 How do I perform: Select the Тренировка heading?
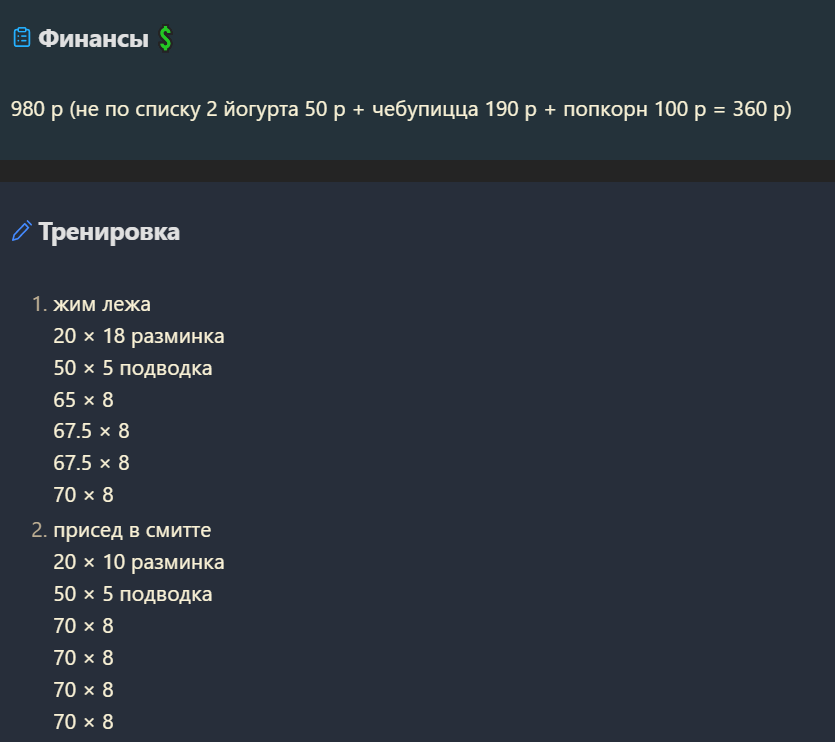pyautogui.click(x=109, y=232)
